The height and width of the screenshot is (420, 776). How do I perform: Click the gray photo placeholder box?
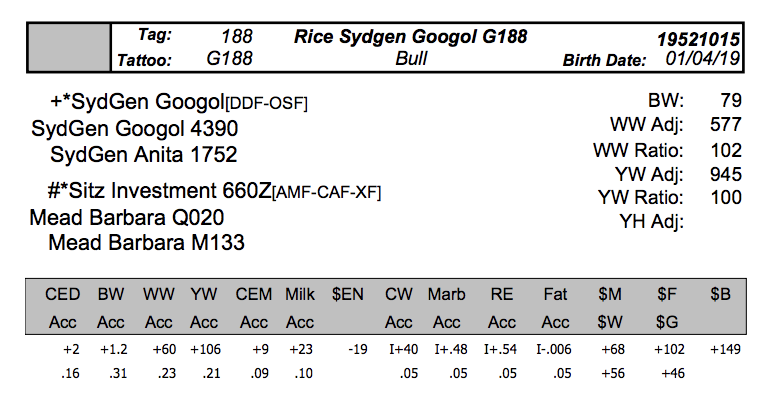point(69,47)
